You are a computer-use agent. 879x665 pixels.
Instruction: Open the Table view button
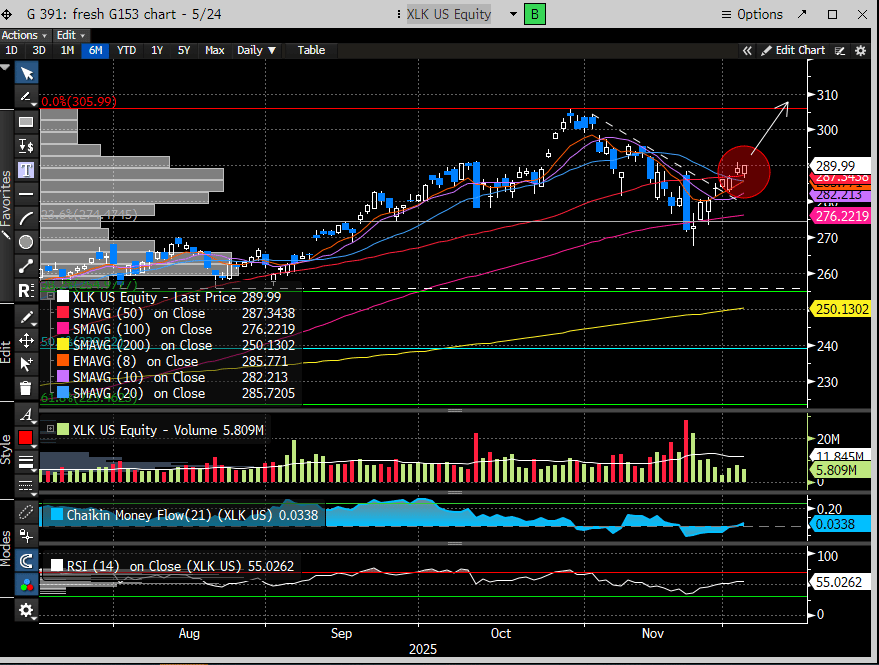(x=311, y=50)
